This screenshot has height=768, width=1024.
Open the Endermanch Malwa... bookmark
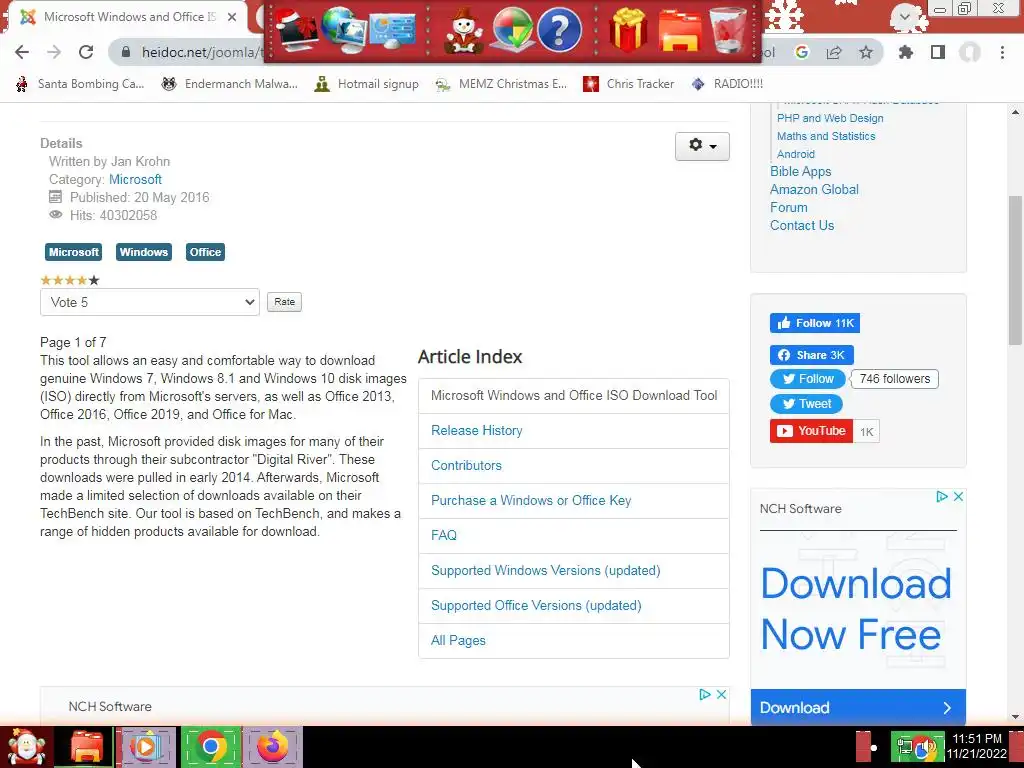click(230, 84)
